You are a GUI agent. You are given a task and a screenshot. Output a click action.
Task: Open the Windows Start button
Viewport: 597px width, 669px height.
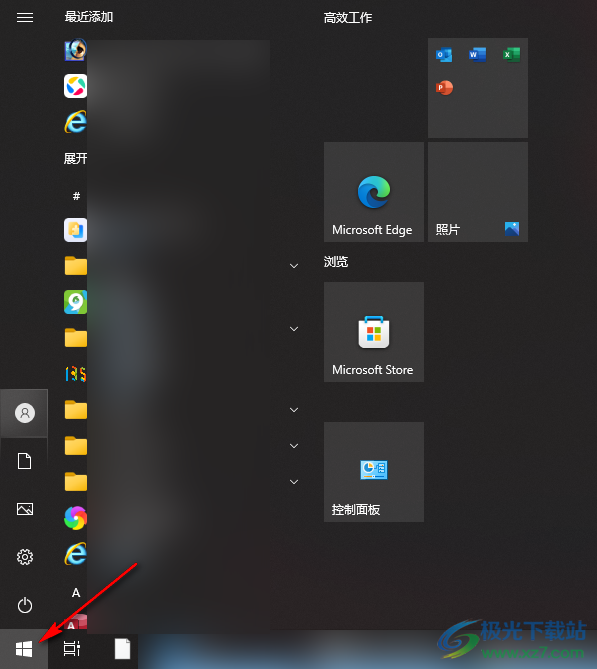coord(24,649)
